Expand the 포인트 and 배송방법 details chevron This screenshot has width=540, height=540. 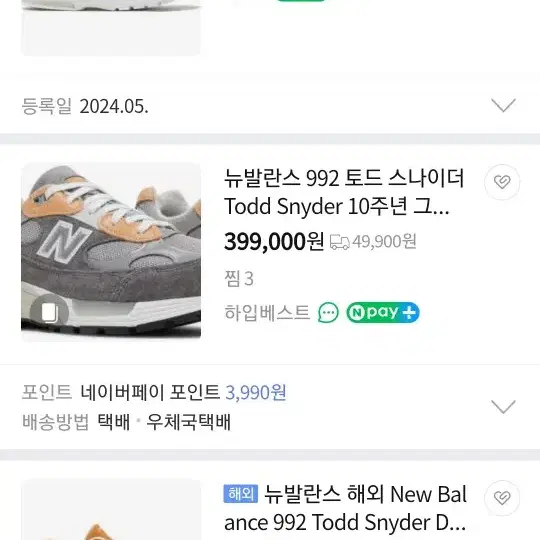pyautogui.click(x=503, y=407)
